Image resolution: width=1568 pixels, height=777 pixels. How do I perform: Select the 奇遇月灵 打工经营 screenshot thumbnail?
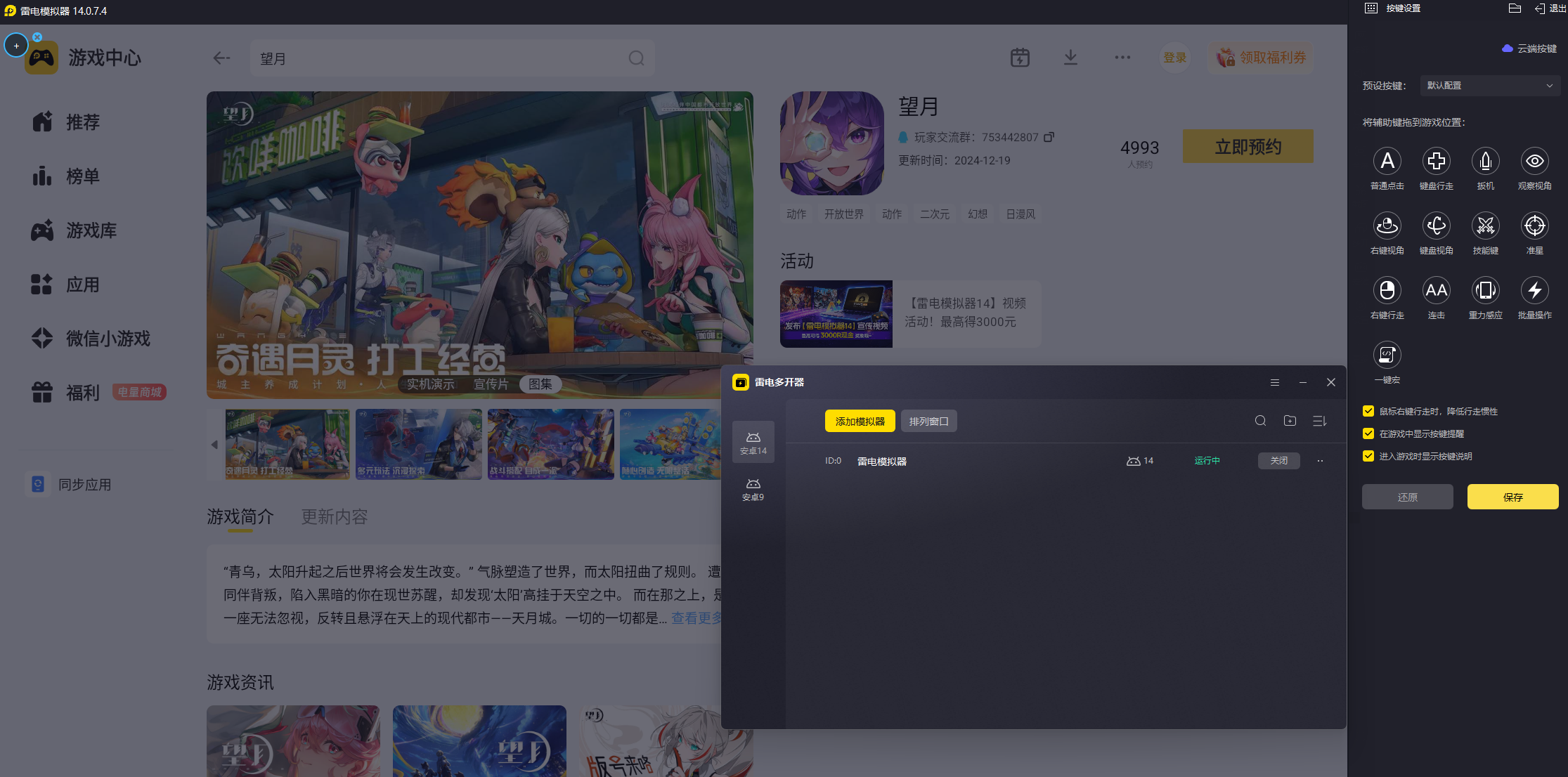287,445
